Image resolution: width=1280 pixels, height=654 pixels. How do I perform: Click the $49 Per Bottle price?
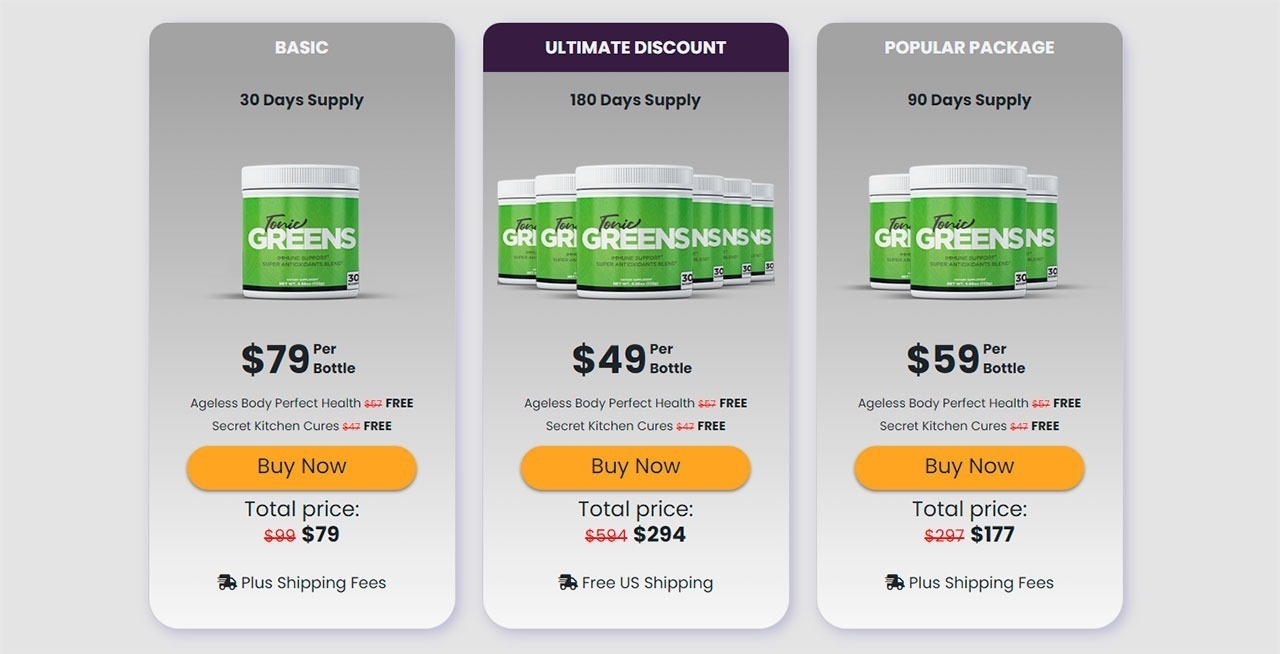[631, 359]
